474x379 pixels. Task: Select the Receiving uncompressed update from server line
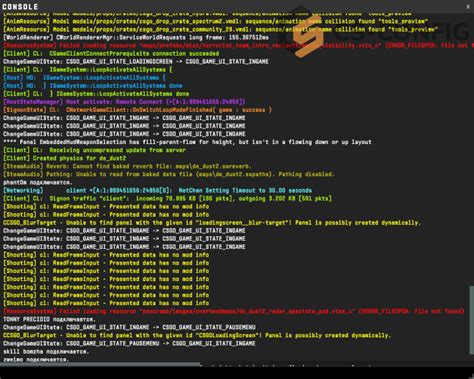tap(94, 150)
